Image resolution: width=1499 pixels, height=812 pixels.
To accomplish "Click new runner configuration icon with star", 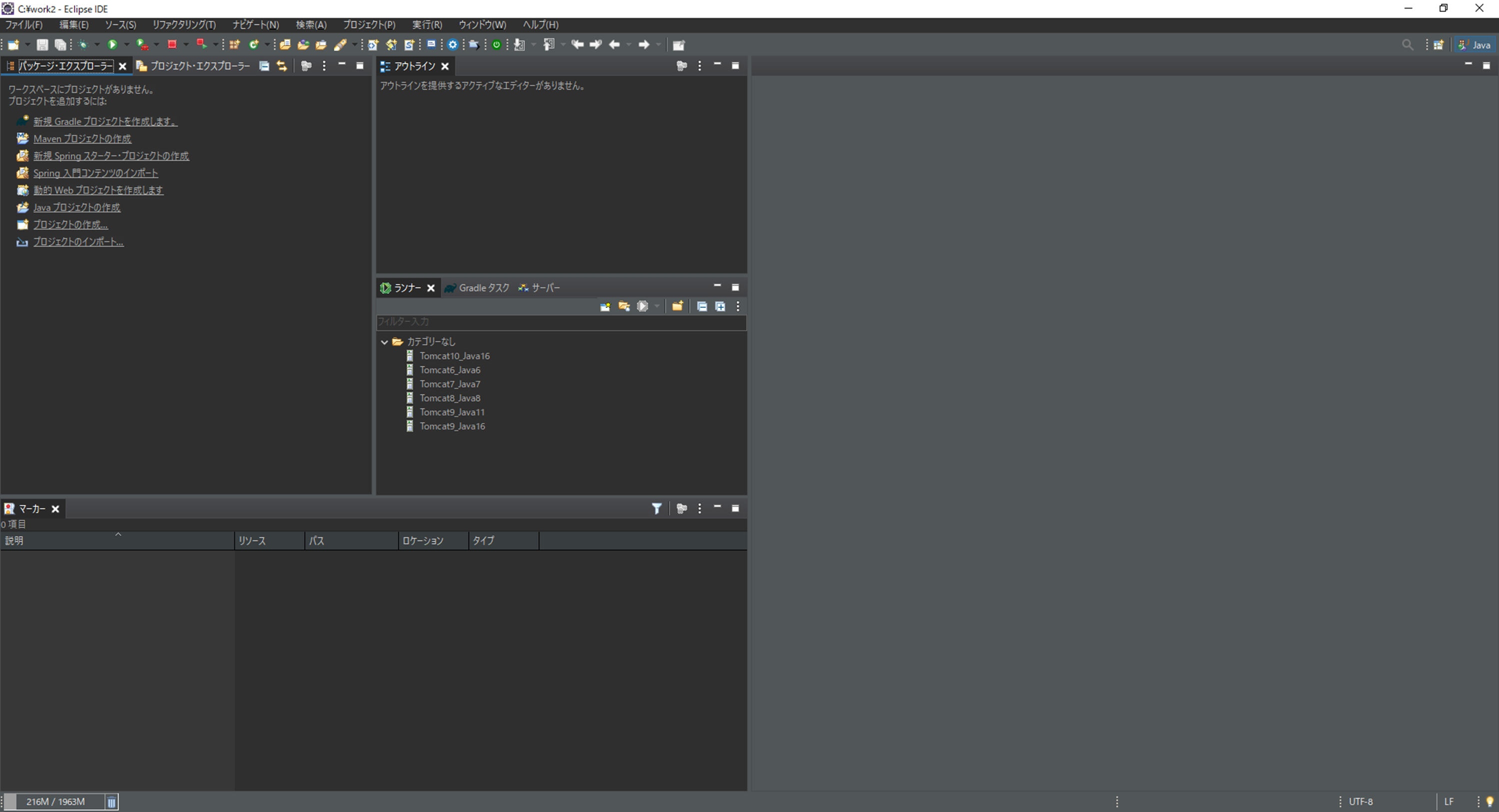I will click(605, 306).
